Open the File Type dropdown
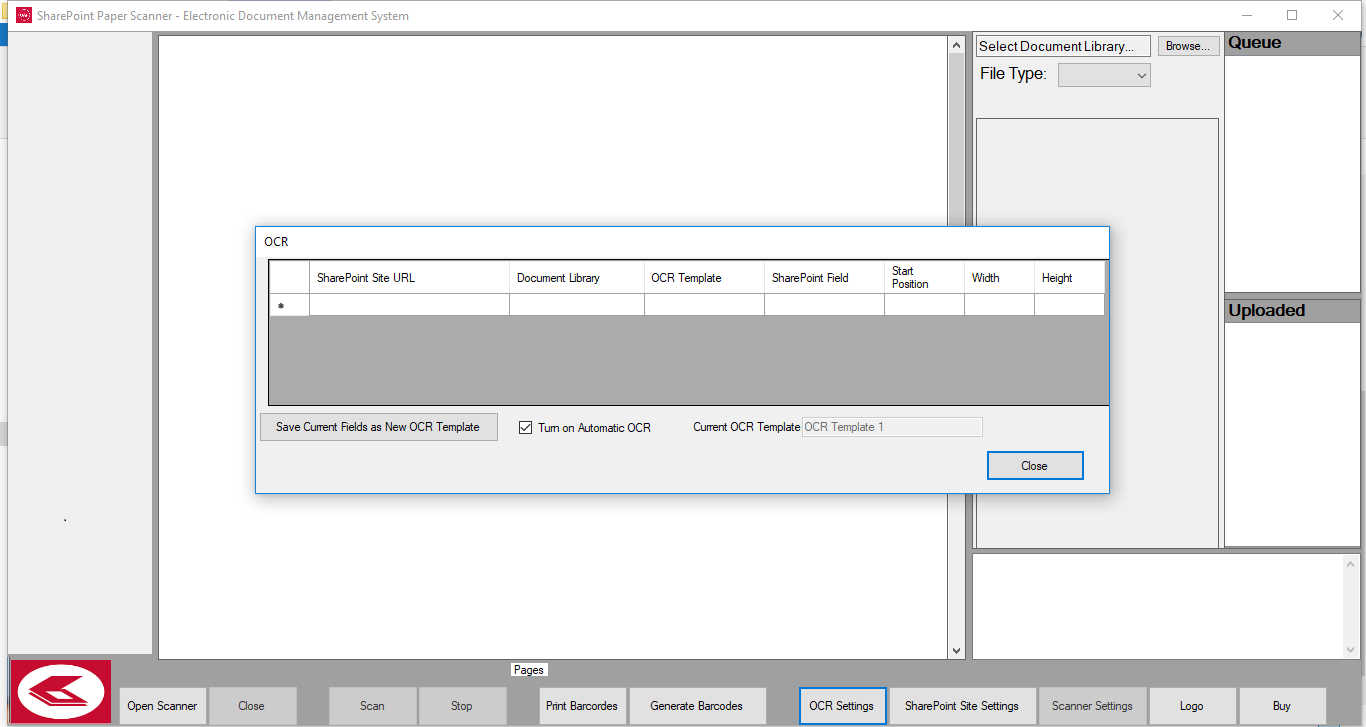The height and width of the screenshot is (727, 1366). coord(1104,75)
